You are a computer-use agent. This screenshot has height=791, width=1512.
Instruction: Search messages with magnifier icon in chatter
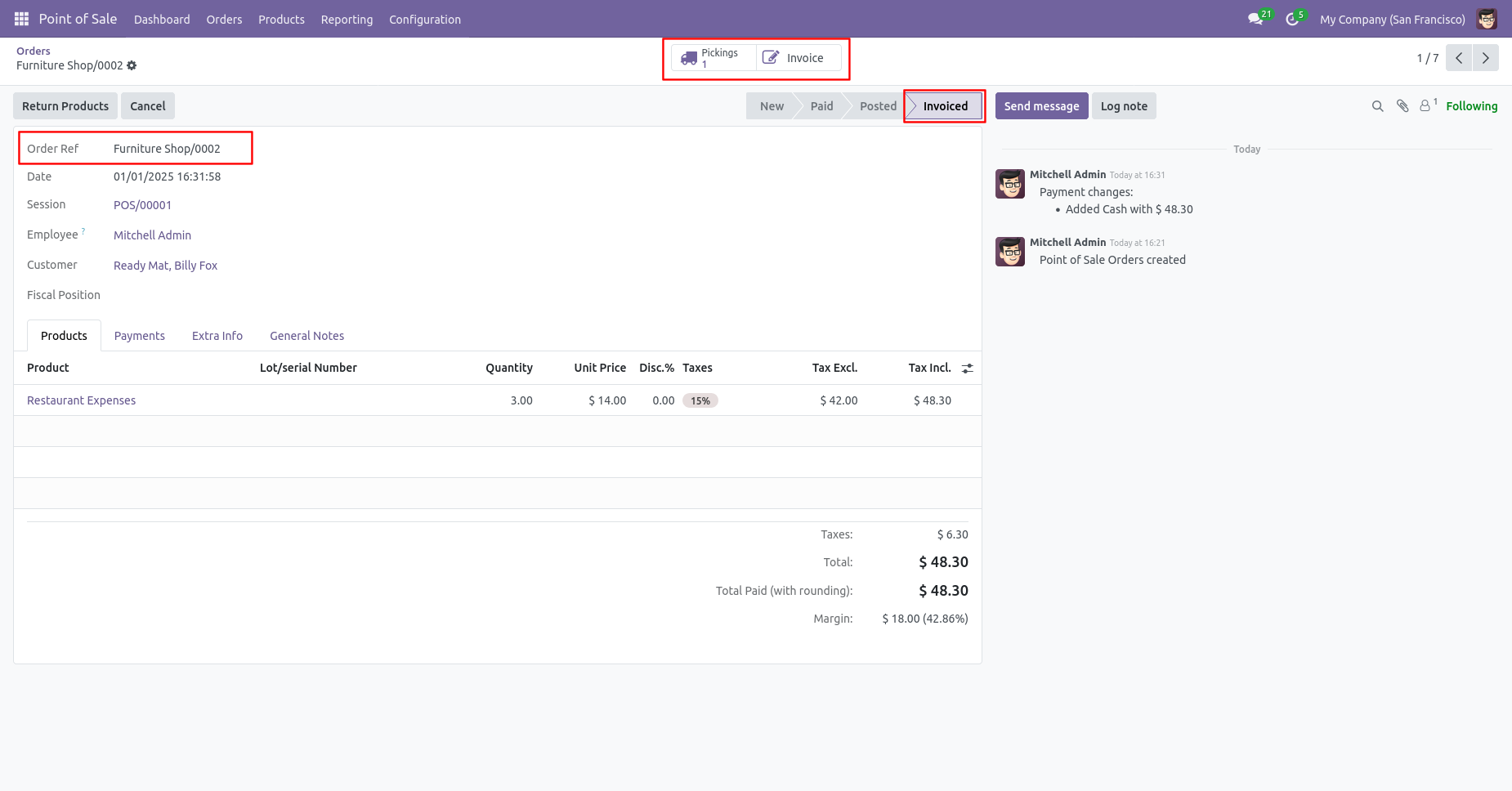coord(1377,106)
